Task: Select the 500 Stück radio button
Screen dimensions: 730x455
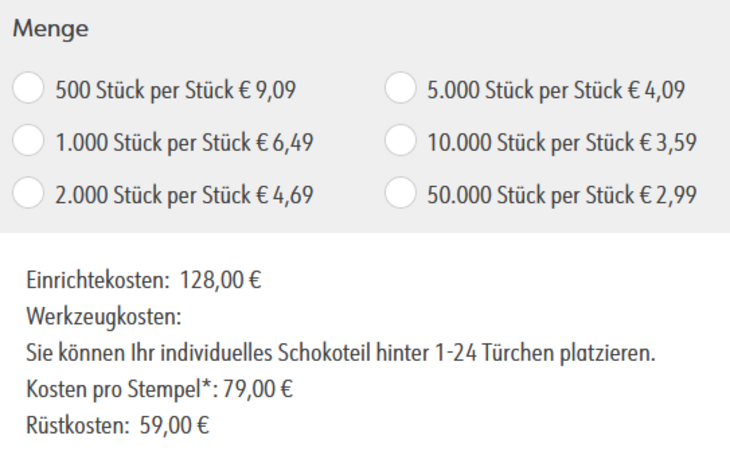Action: [28, 89]
